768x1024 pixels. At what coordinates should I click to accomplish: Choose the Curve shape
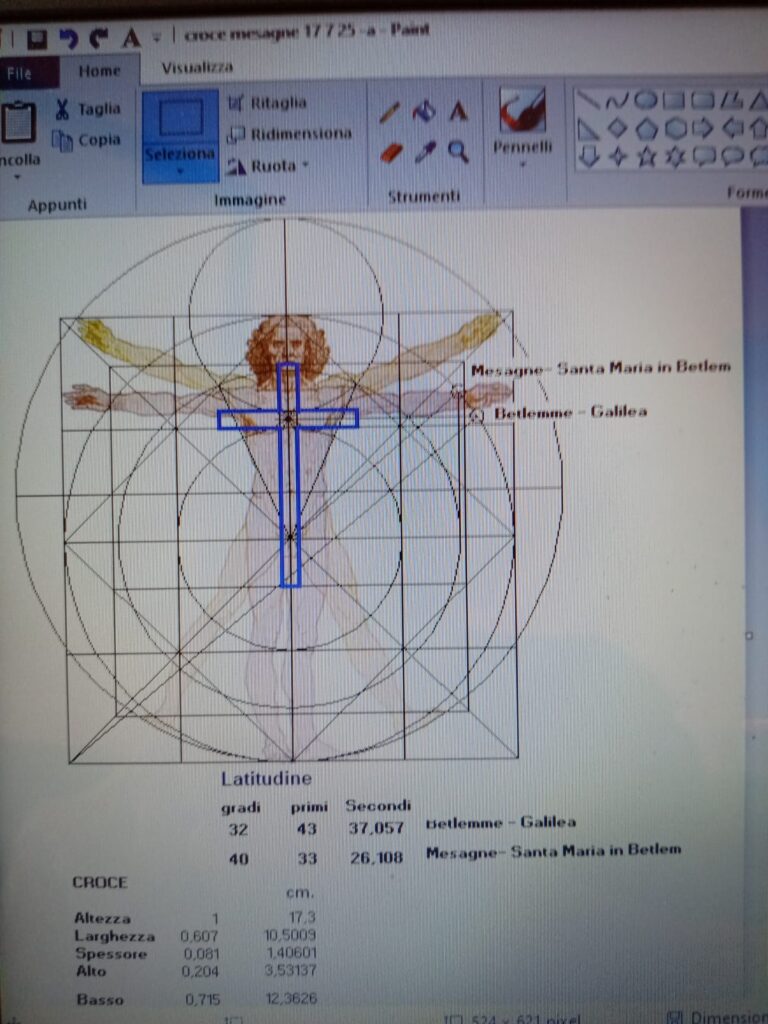click(x=616, y=100)
